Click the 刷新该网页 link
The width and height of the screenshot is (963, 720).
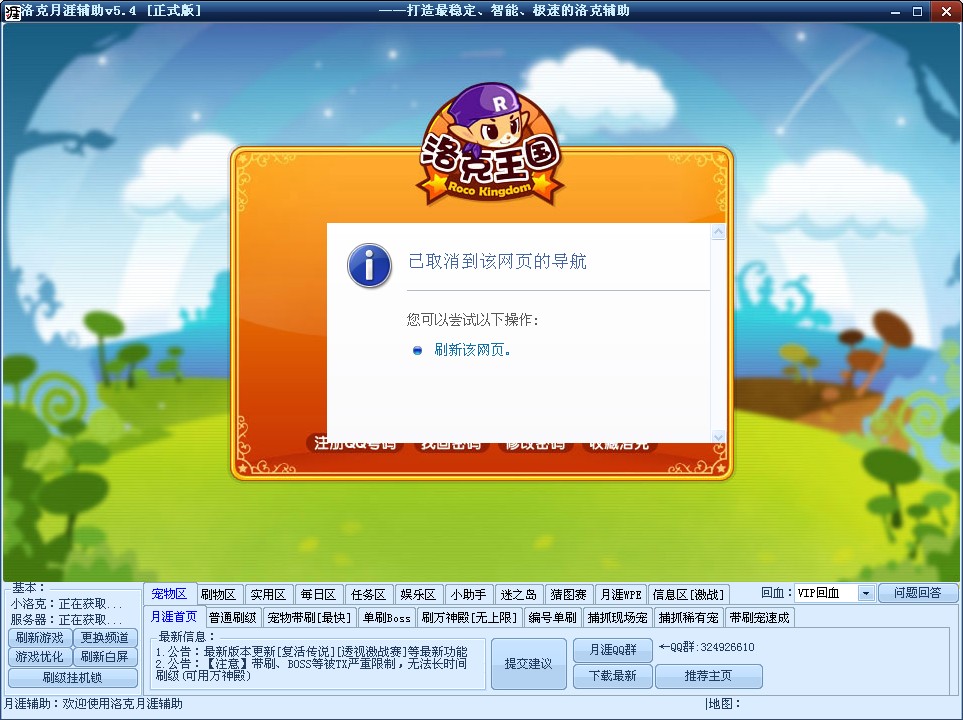pos(472,350)
